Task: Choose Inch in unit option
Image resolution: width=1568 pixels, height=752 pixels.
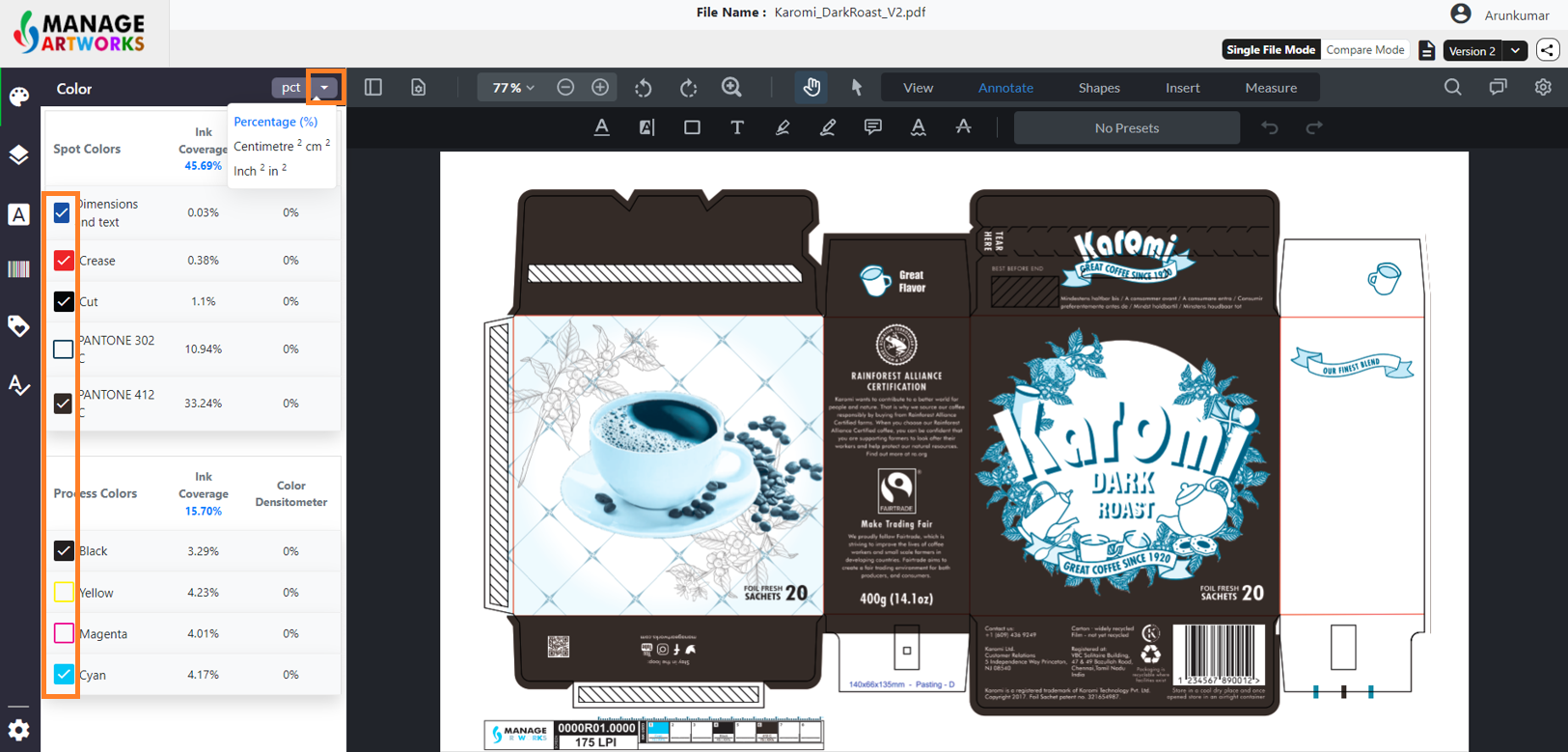Action: (261, 170)
